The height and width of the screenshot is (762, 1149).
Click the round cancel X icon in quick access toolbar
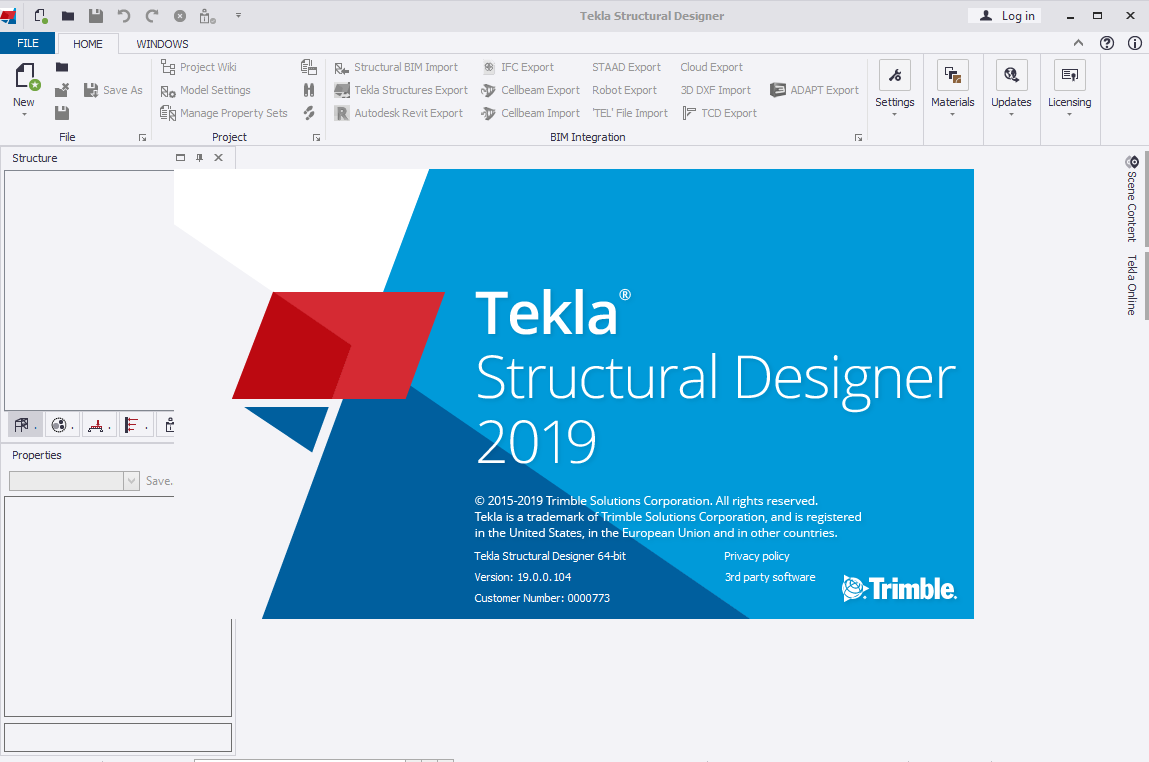pyautogui.click(x=180, y=15)
